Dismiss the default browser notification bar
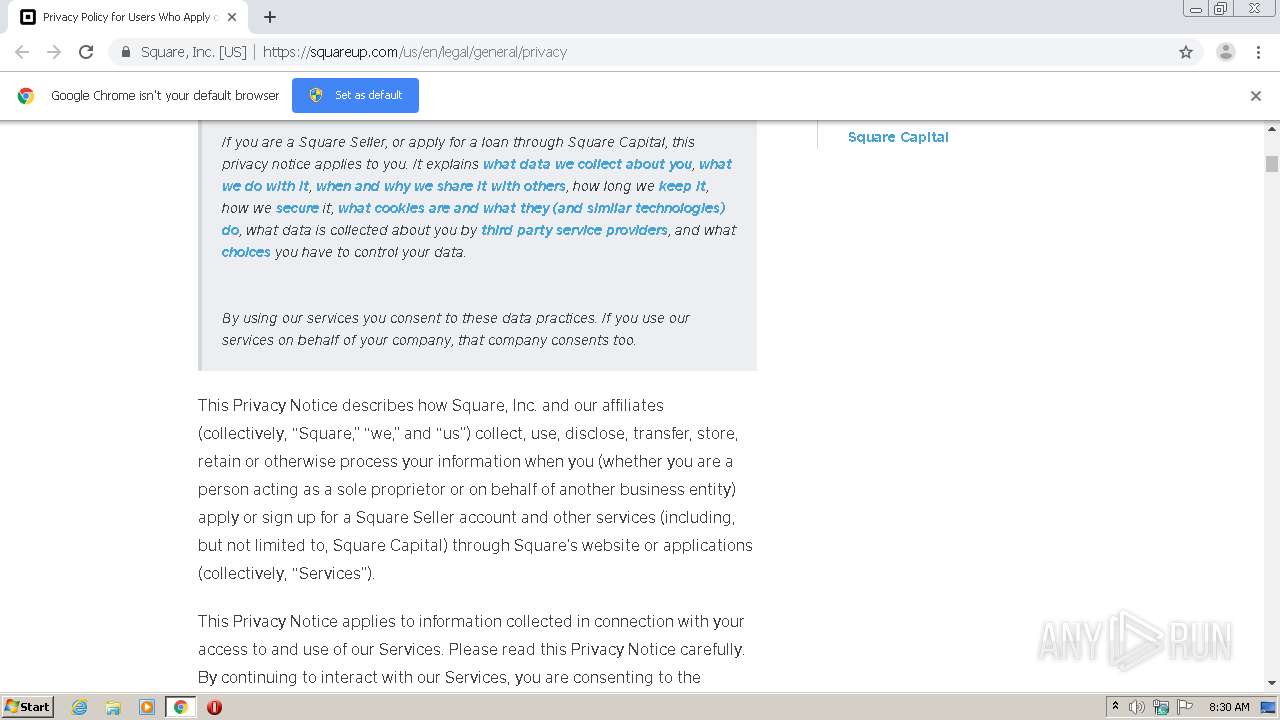 [x=1256, y=96]
